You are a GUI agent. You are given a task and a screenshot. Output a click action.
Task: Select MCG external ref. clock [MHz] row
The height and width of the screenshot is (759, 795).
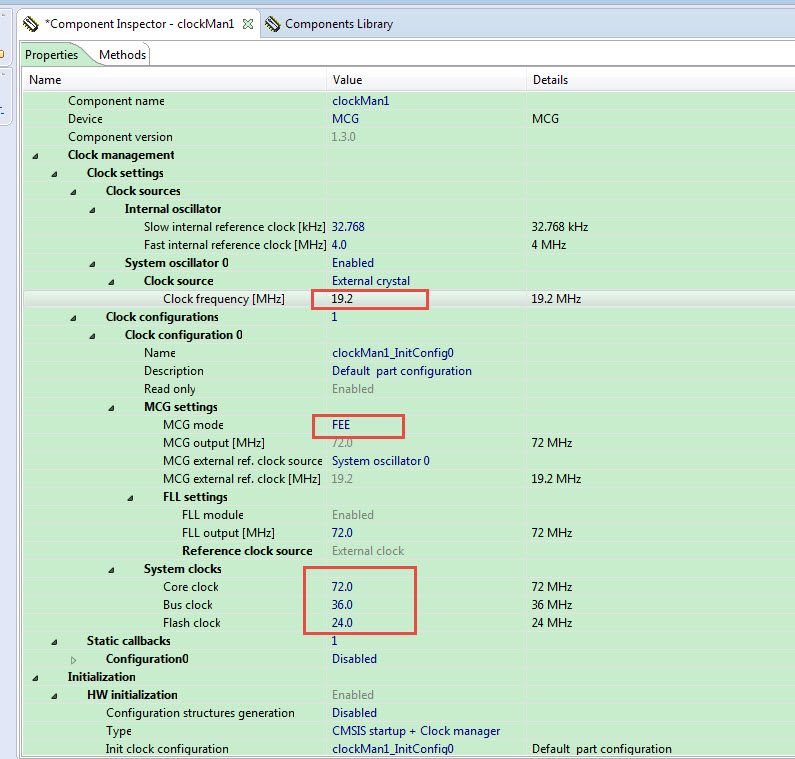coord(409,479)
